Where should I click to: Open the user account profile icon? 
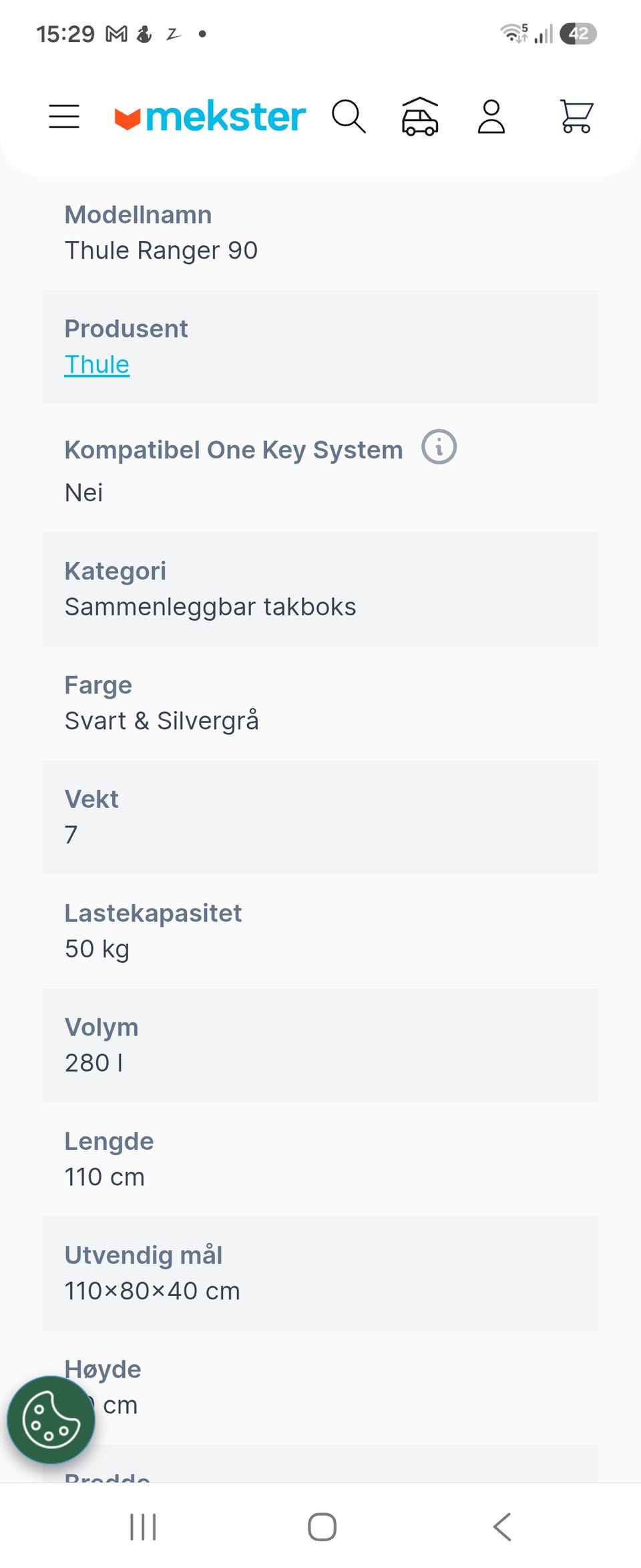[x=491, y=117]
